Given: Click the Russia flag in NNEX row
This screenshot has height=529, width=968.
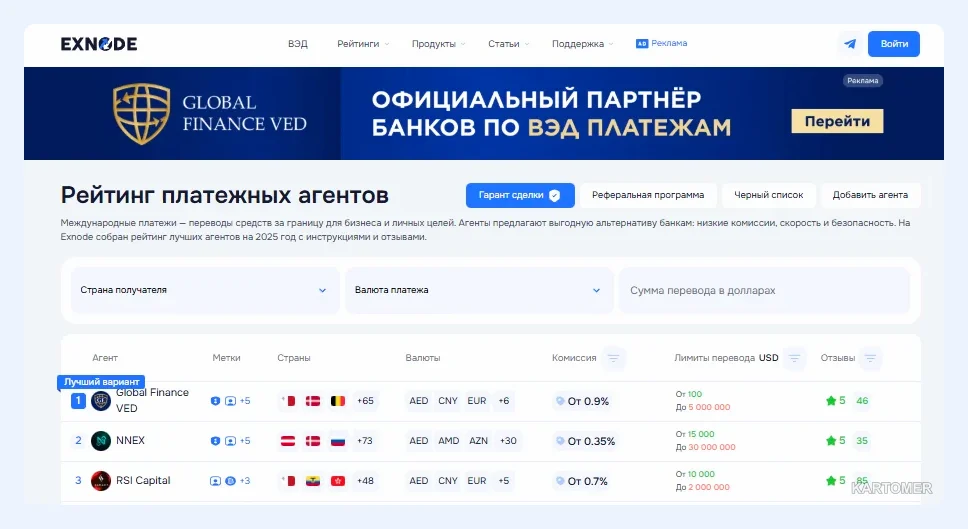Looking at the screenshot, I should 338,441.
